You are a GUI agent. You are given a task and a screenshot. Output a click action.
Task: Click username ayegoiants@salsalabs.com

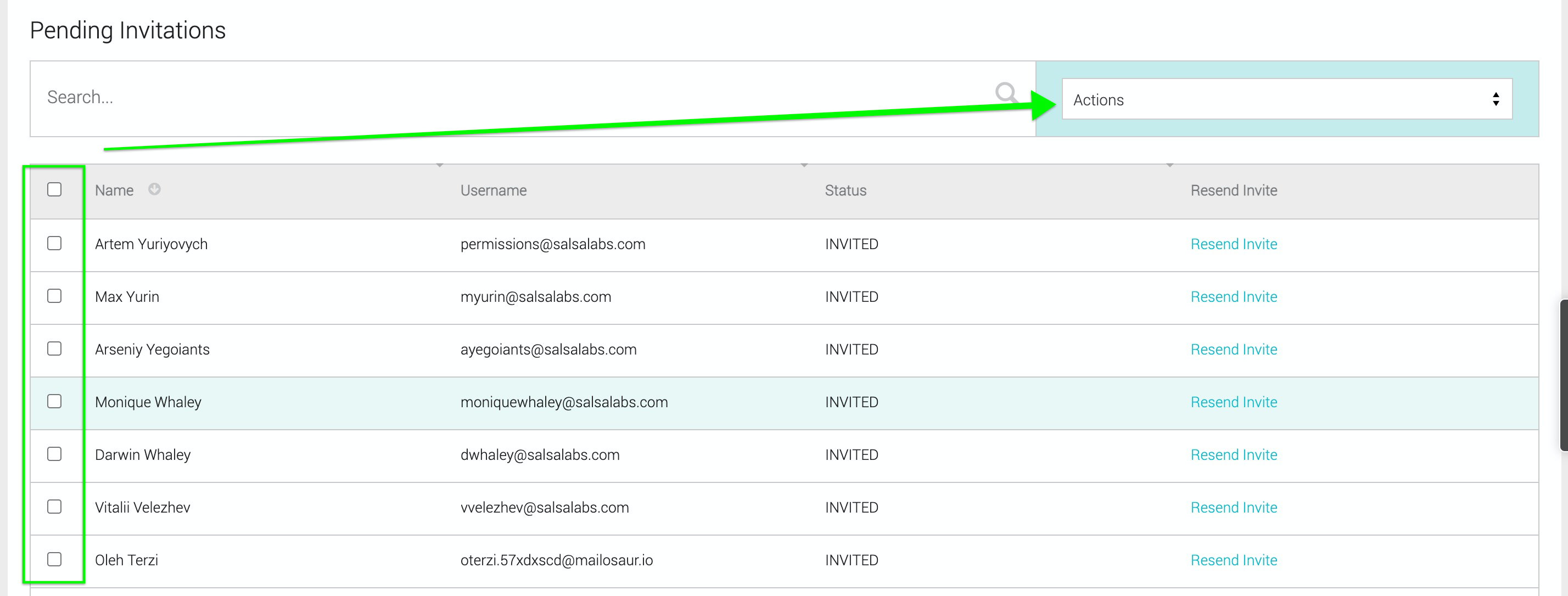[x=548, y=350]
